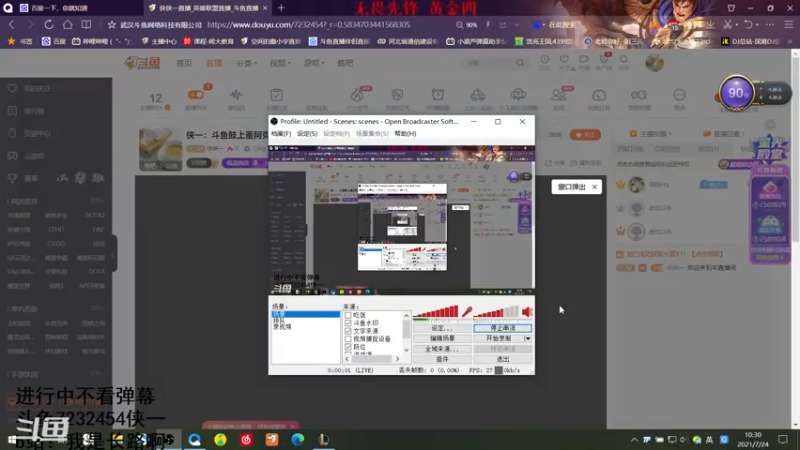This screenshot has width=800, height=450.
Task: Toggle the 吃饭 source checkbox in OBS
Action: pos(348,315)
